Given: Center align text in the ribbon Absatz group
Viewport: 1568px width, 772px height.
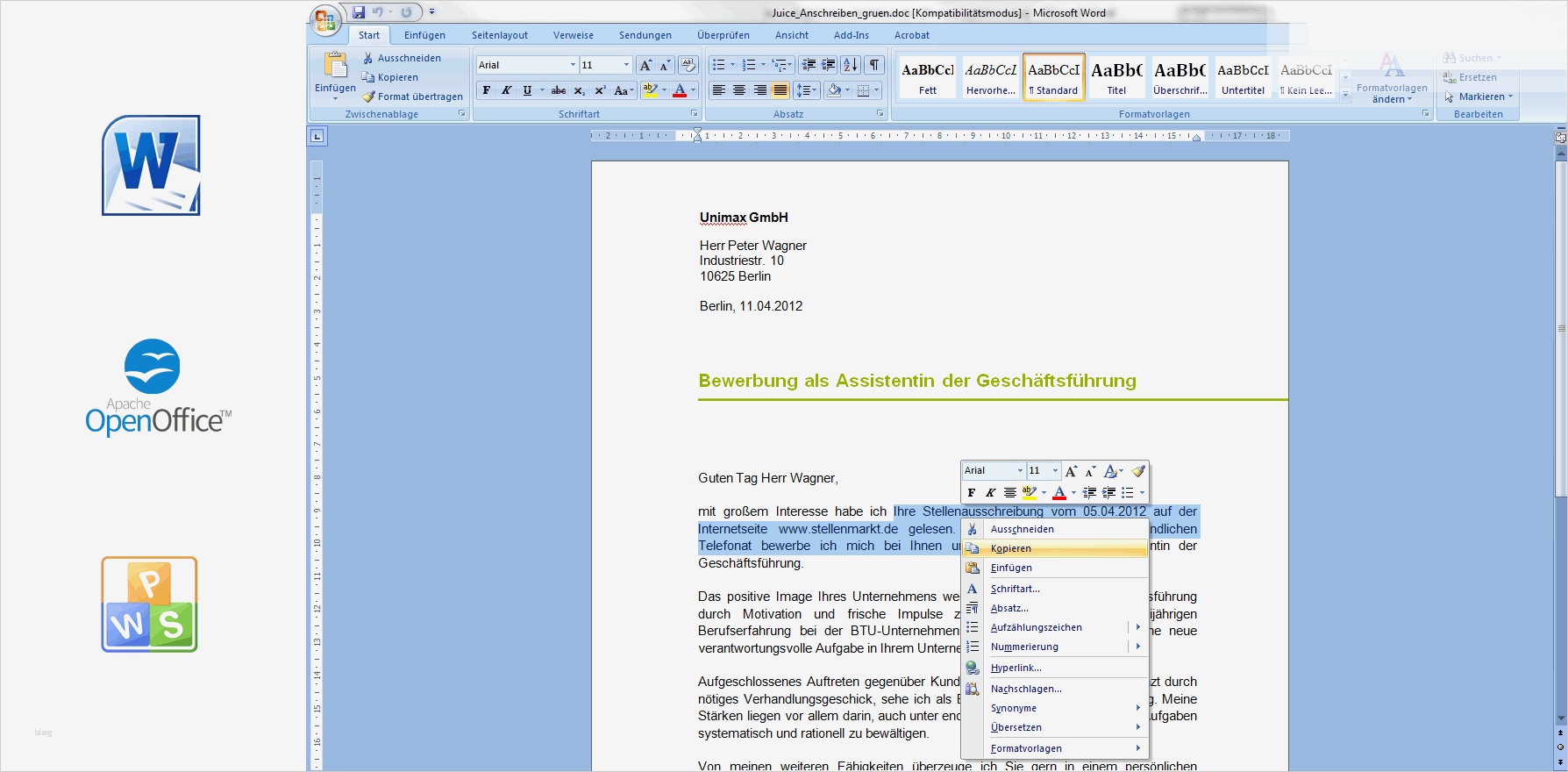Looking at the screenshot, I should pos(739,90).
